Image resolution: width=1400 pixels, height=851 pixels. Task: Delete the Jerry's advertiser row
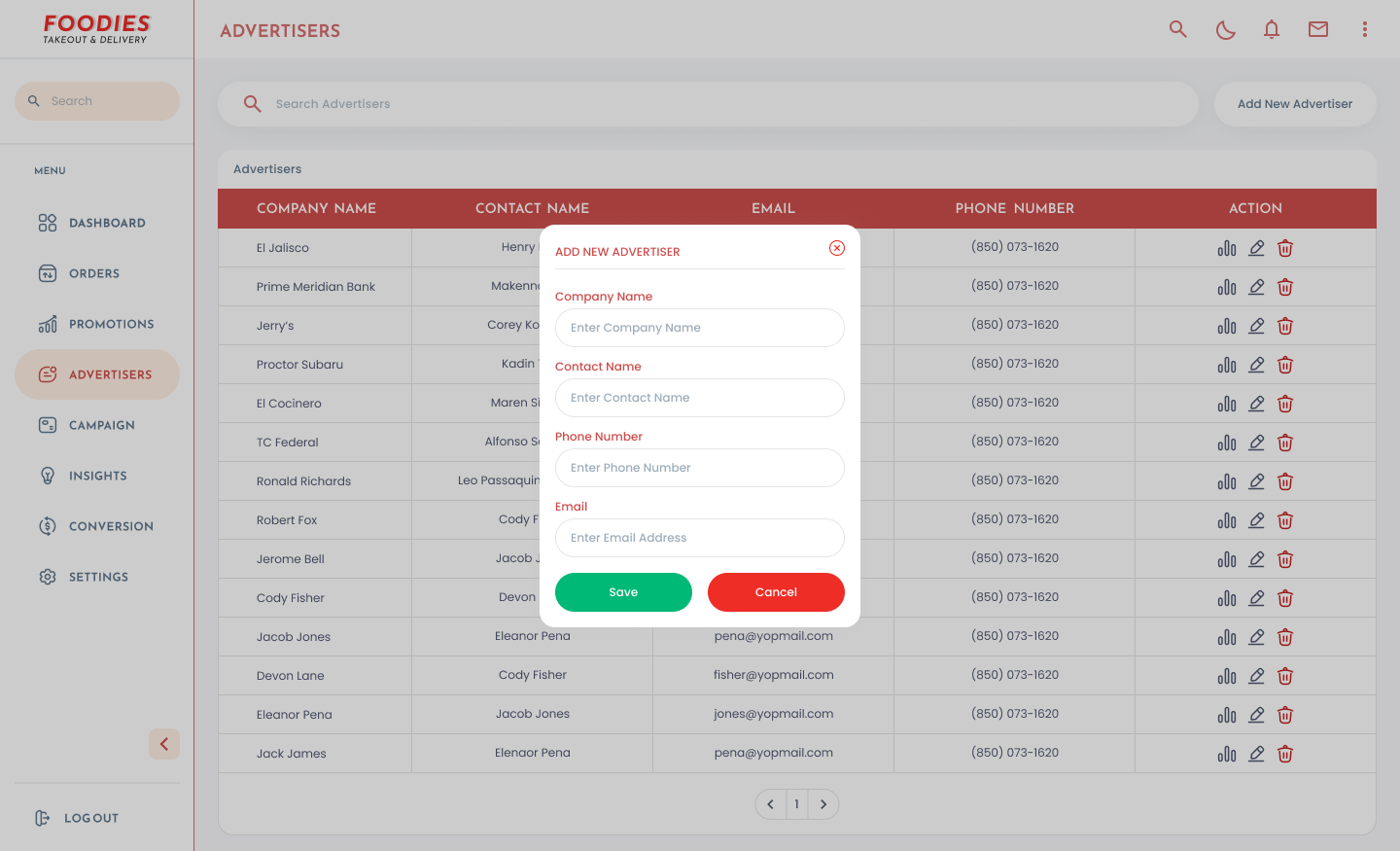[x=1285, y=326]
